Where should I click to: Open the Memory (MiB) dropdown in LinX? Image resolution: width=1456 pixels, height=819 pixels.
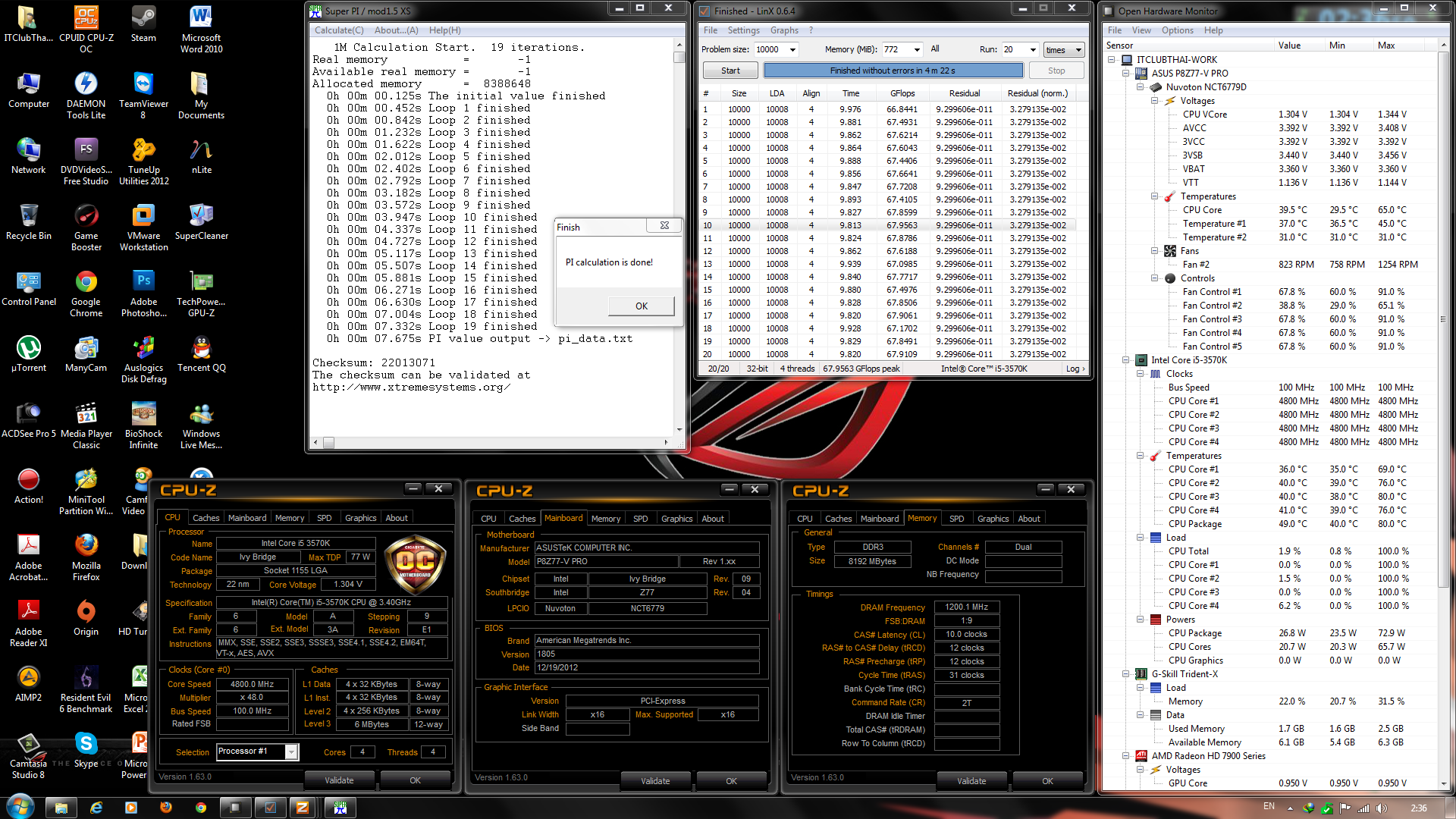(x=916, y=50)
